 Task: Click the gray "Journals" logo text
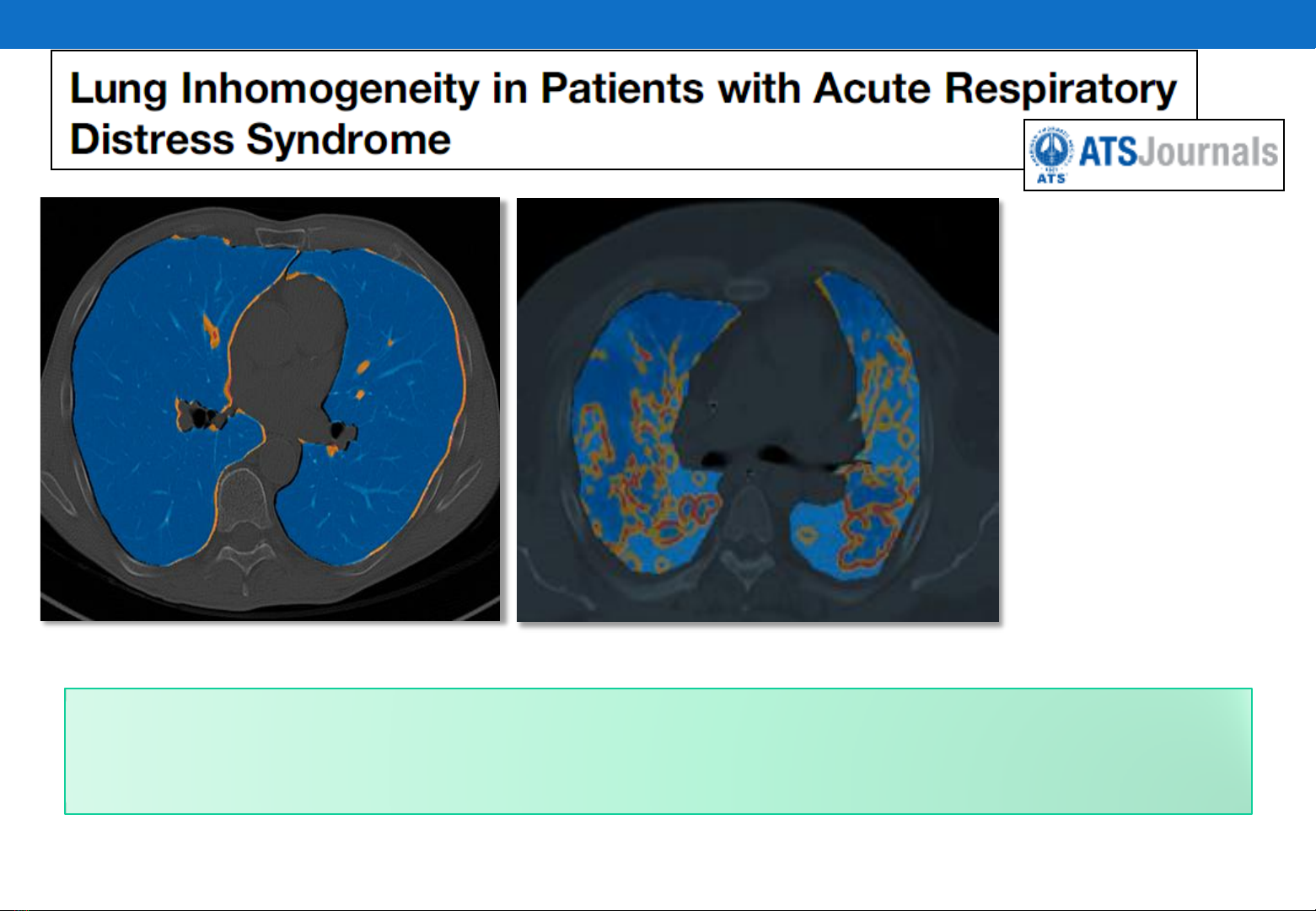pos(1208,153)
